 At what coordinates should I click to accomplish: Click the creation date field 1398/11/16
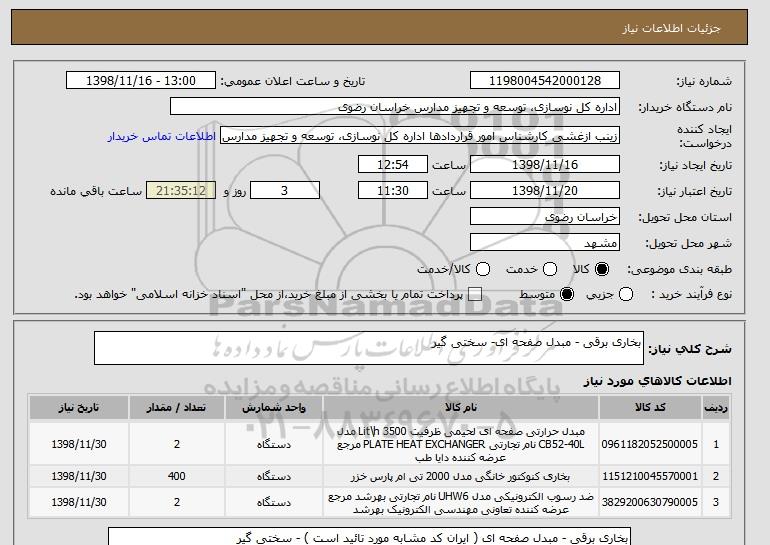[x=545, y=164]
